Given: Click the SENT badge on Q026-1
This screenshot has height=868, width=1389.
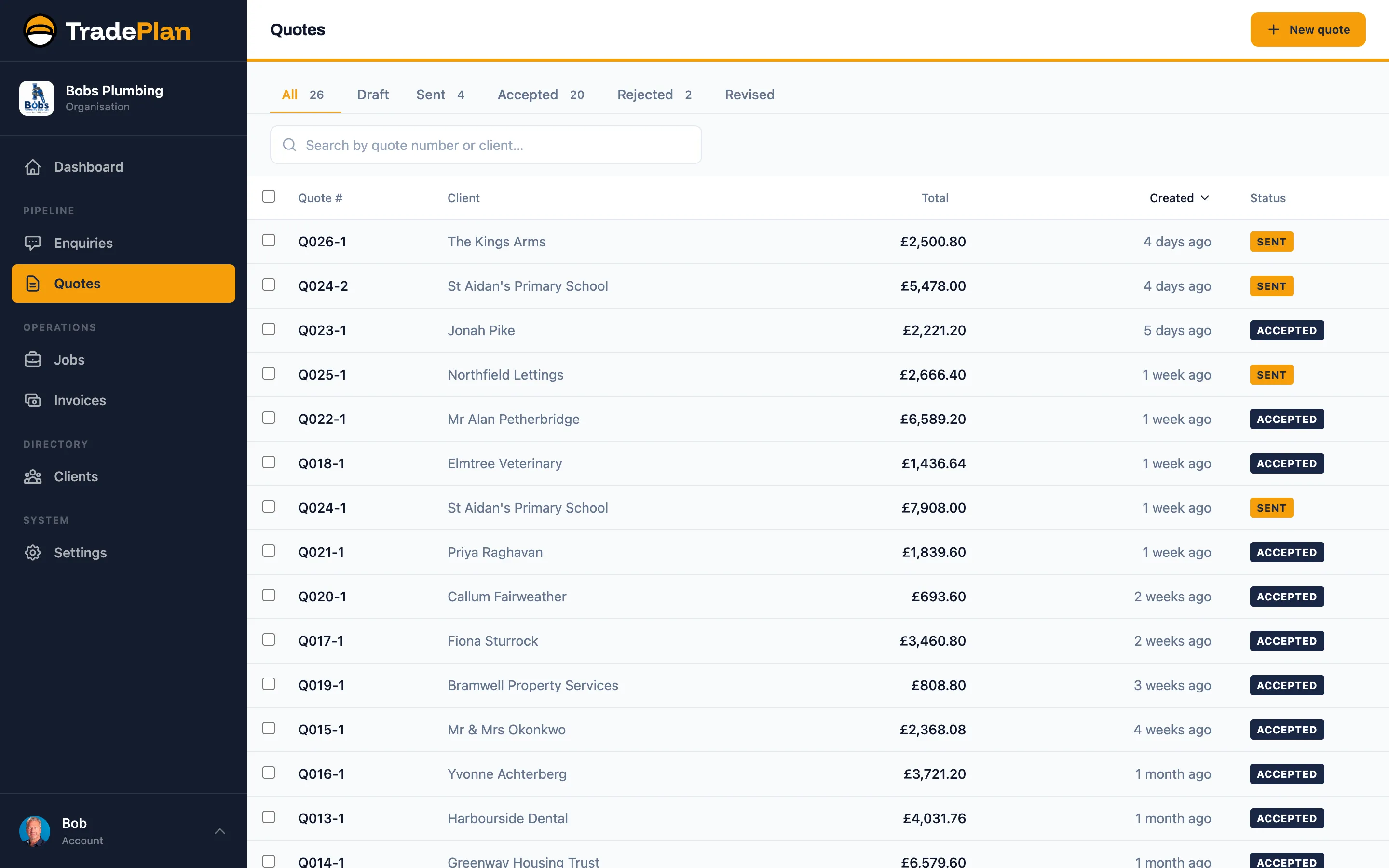Looking at the screenshot, I should 1271,242.
